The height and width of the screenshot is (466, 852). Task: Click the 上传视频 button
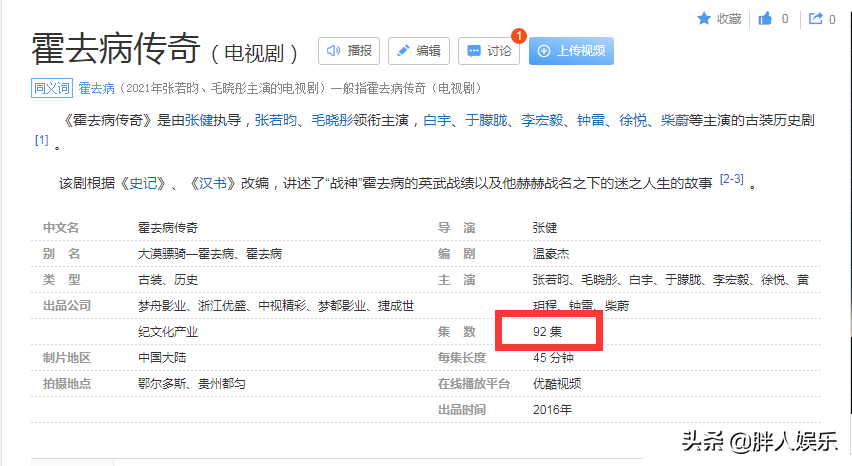(570, 51)
